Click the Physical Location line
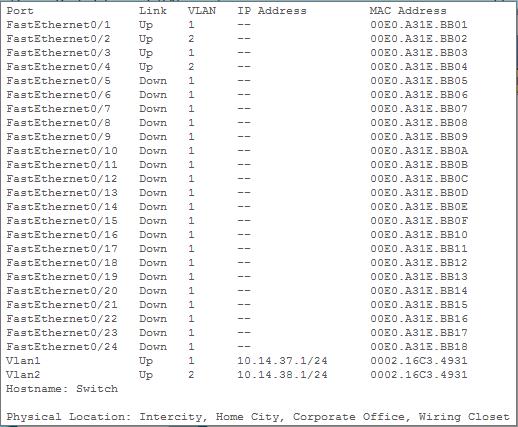This screenshot has width=518, height=427. point(258,417)
